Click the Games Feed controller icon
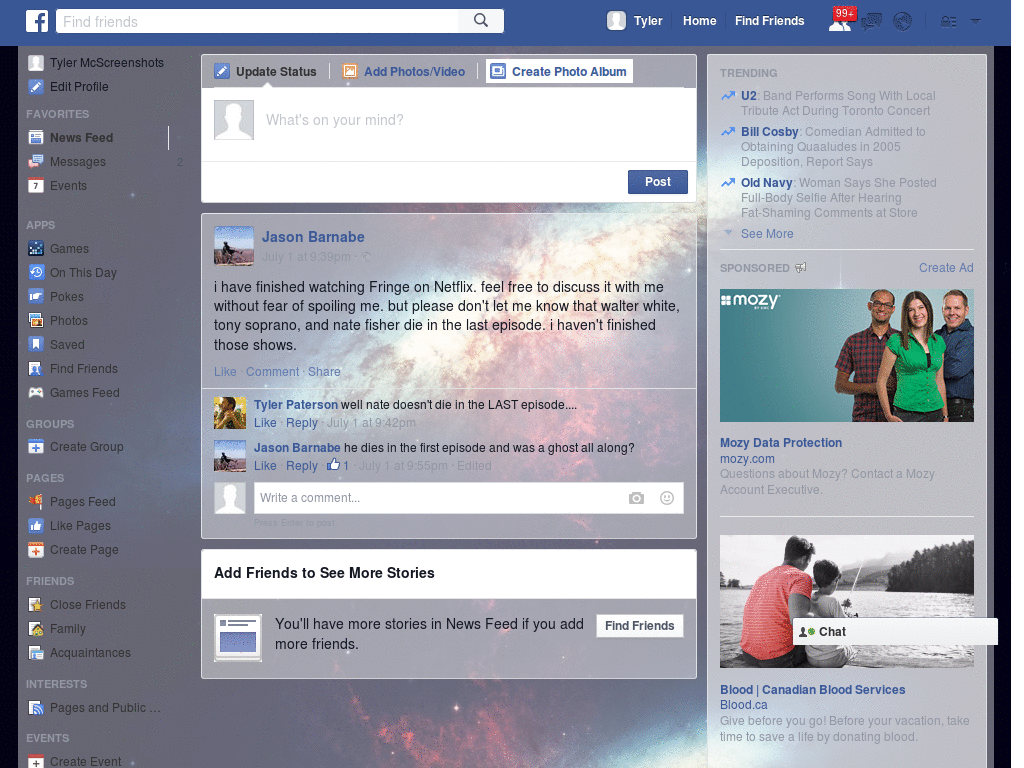This screenshot has height=768, width=1024. click(x=36, y=392)
